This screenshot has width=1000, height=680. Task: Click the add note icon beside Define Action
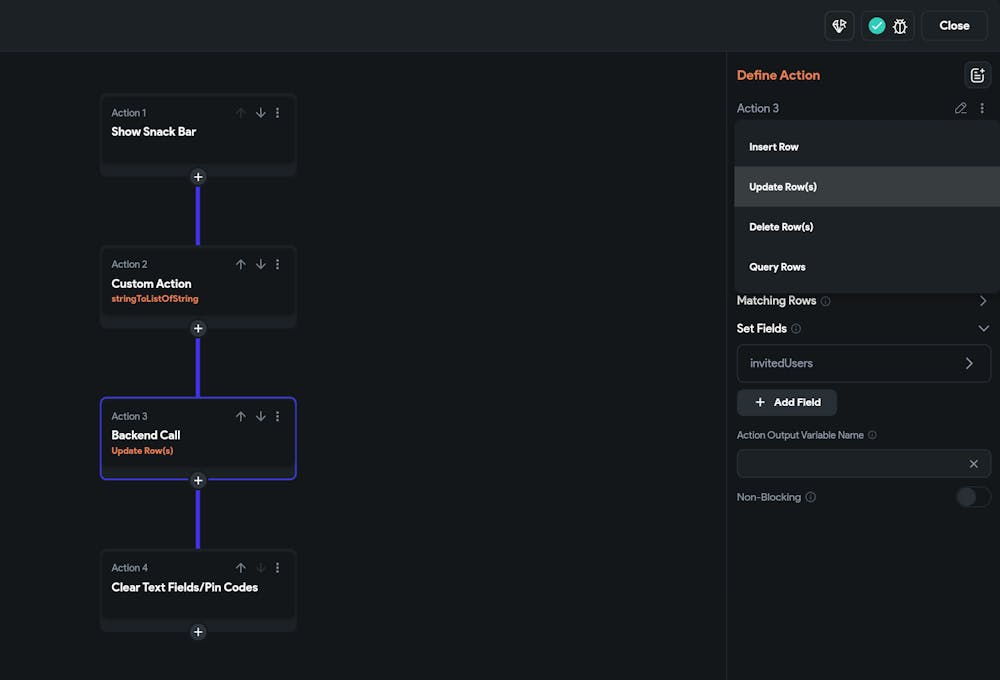(977, 75)
